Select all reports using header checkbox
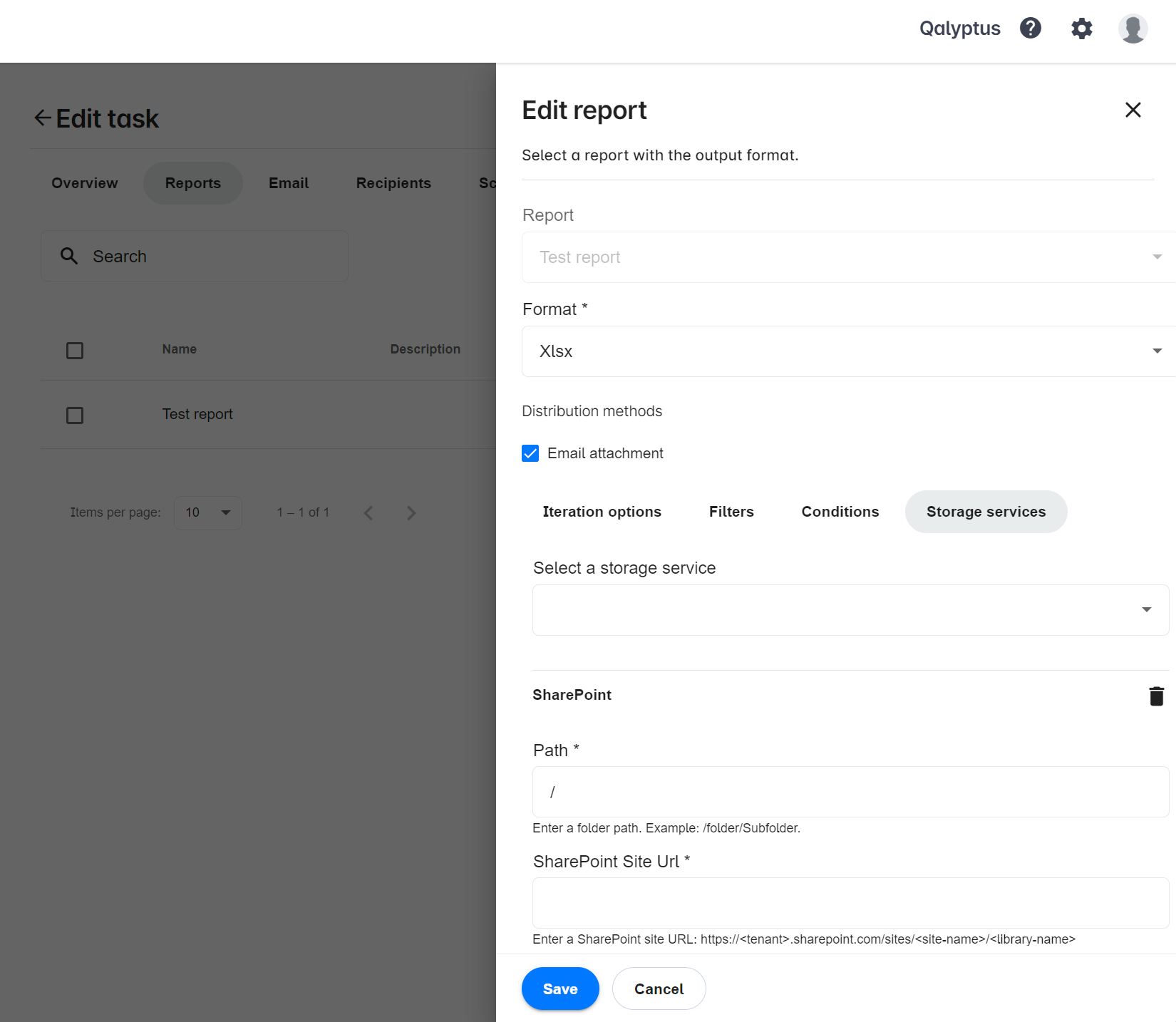Image resolution: width=1176 pixels, height=1022 pixels. [75, 350]
